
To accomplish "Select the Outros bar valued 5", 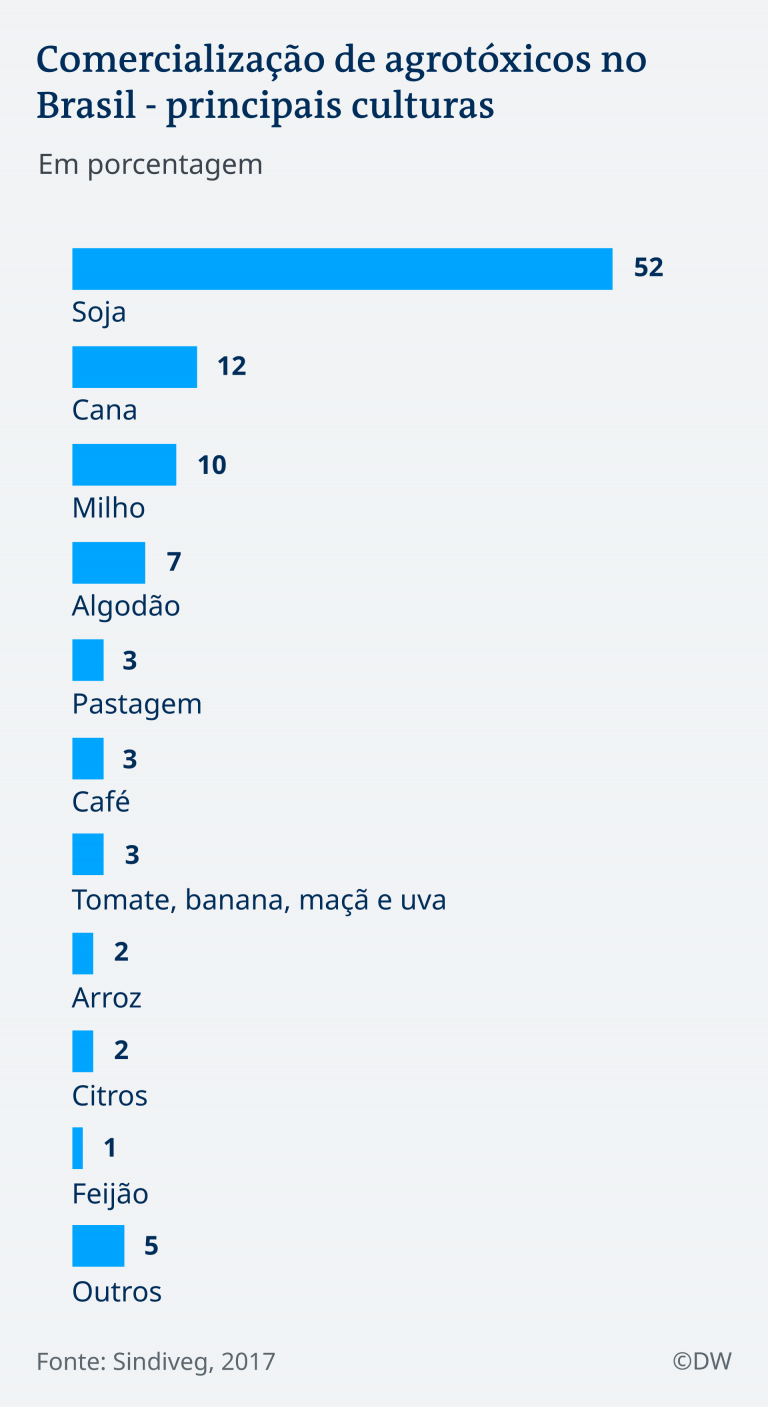I will click(x=98, y=1246).
